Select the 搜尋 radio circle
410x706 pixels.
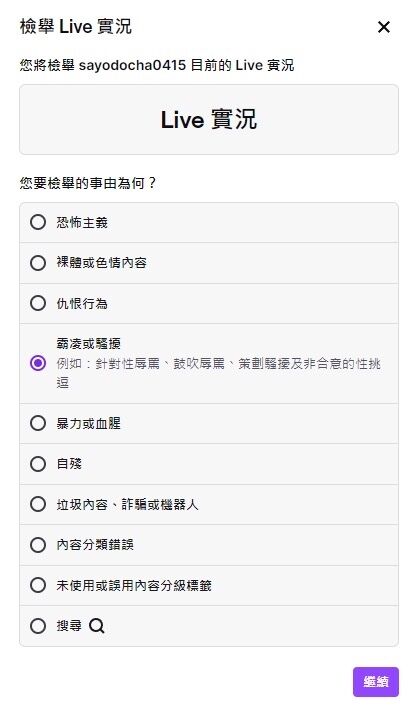tap(38, 626)
